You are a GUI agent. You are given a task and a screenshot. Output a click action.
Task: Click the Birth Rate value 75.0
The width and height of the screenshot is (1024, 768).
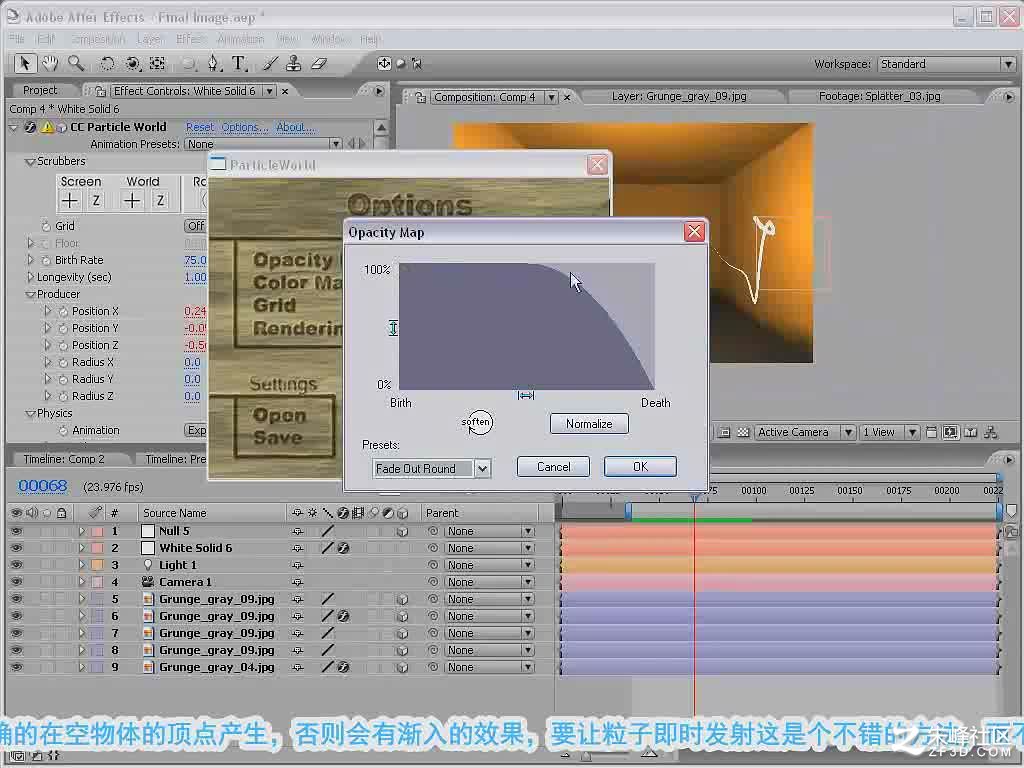(x=195, y=260)
